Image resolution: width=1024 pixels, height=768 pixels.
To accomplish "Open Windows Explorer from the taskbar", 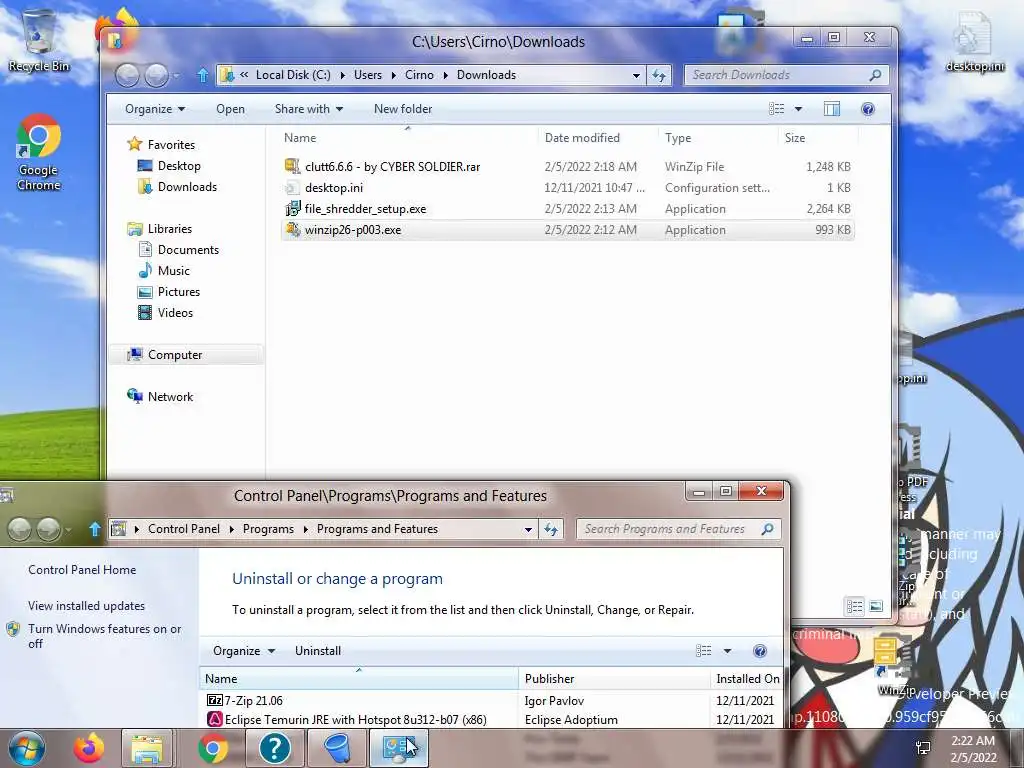I will point(148,748).
